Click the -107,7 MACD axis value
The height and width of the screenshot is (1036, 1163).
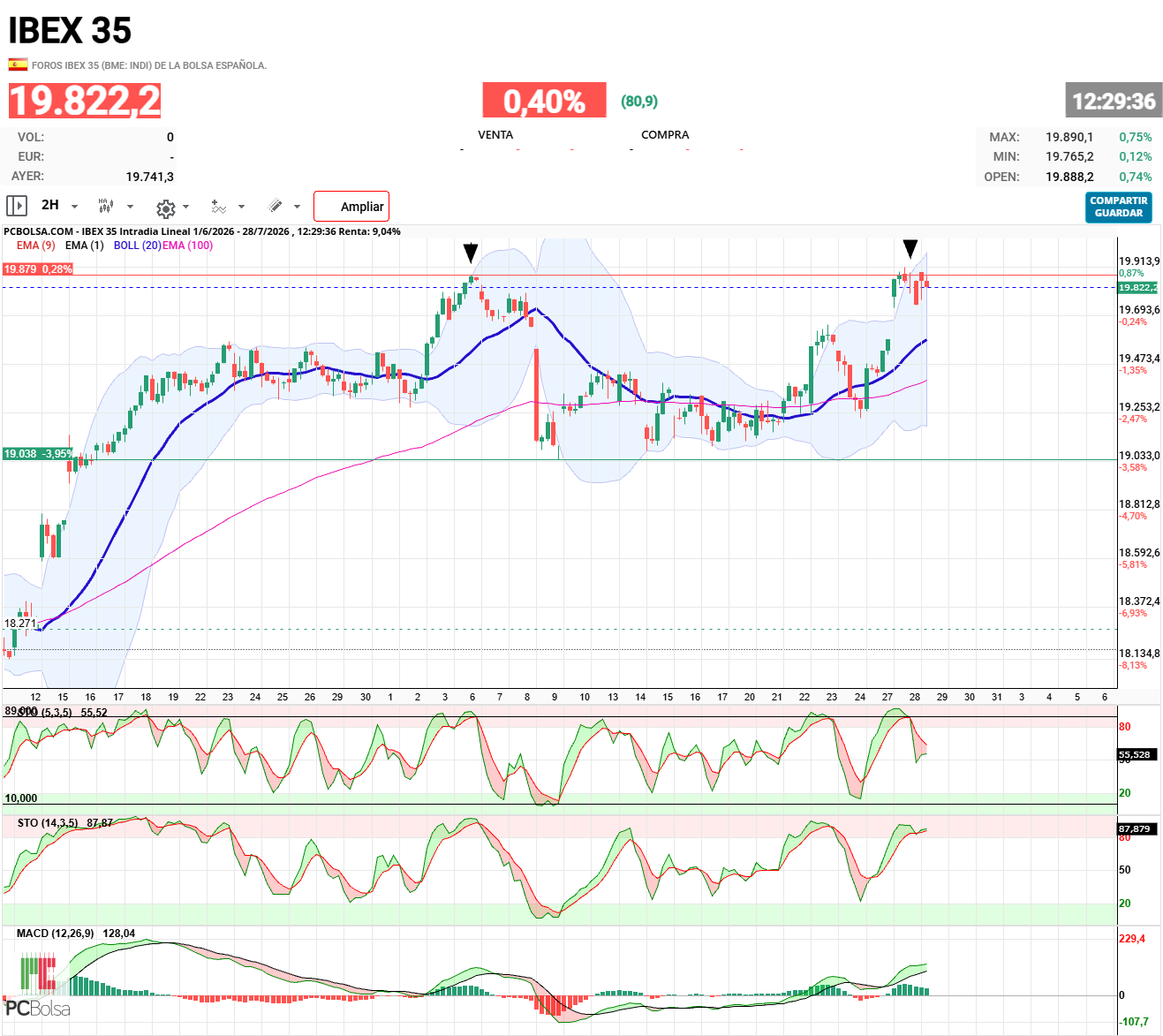pyautogui.click(x=1134, y=1022)
